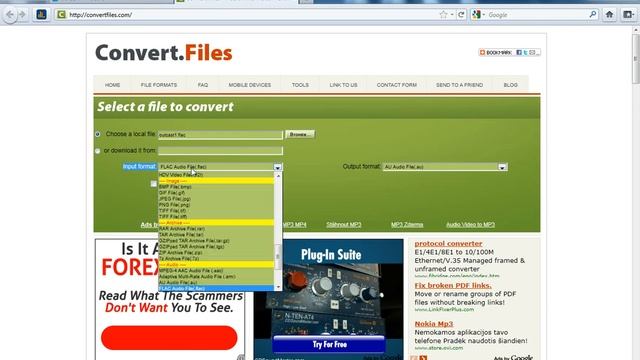
Task: Click the green site favicon in the address bar
Action: coord(61,15)
